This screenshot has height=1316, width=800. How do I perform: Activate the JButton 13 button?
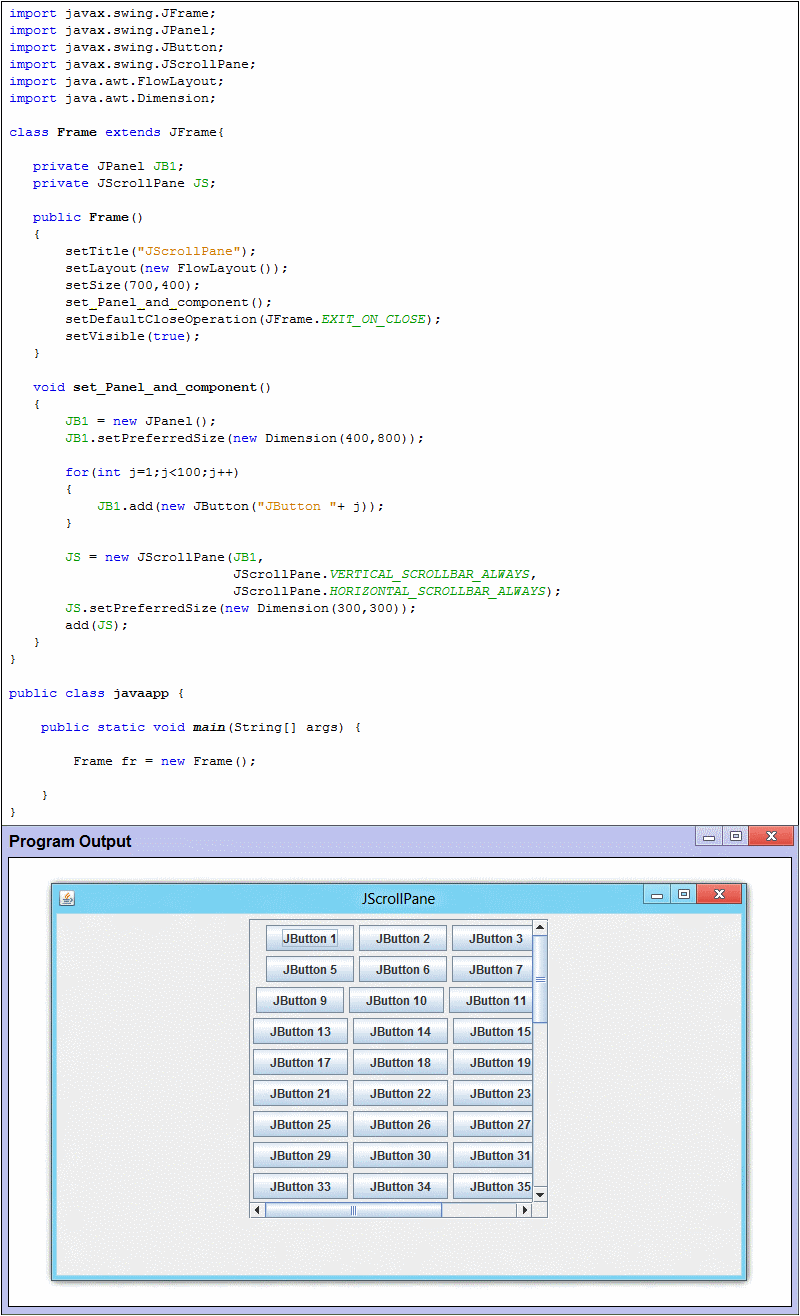300,1032
